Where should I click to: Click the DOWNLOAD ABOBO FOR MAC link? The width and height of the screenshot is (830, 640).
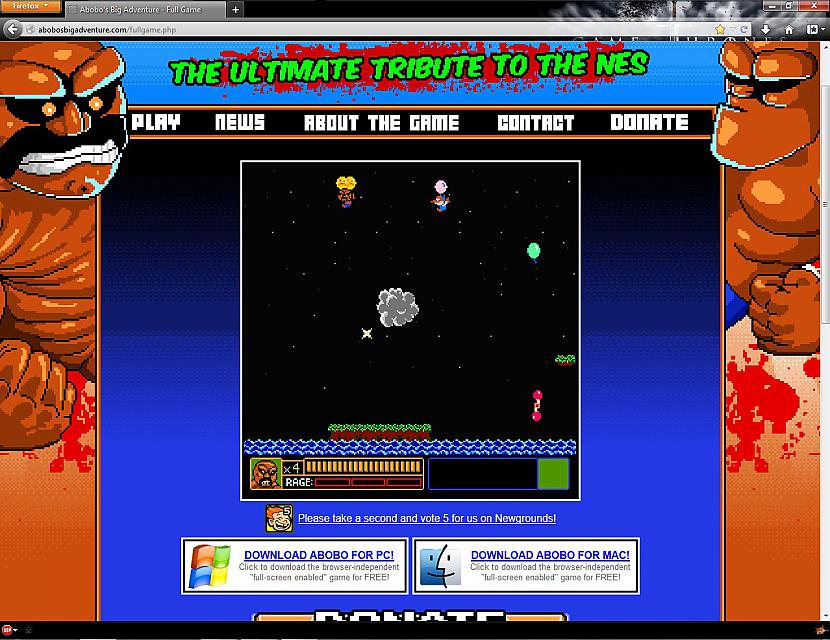(x=551, y=555)
